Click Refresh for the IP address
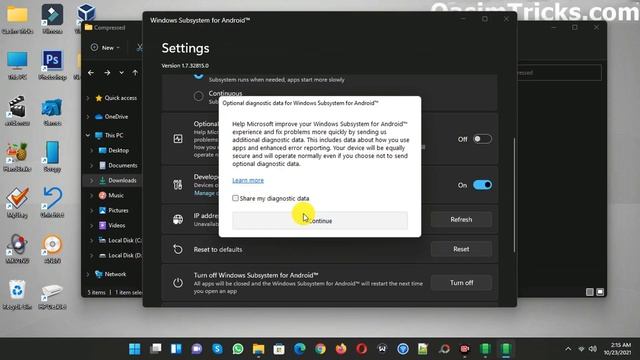 coord(461,220)
